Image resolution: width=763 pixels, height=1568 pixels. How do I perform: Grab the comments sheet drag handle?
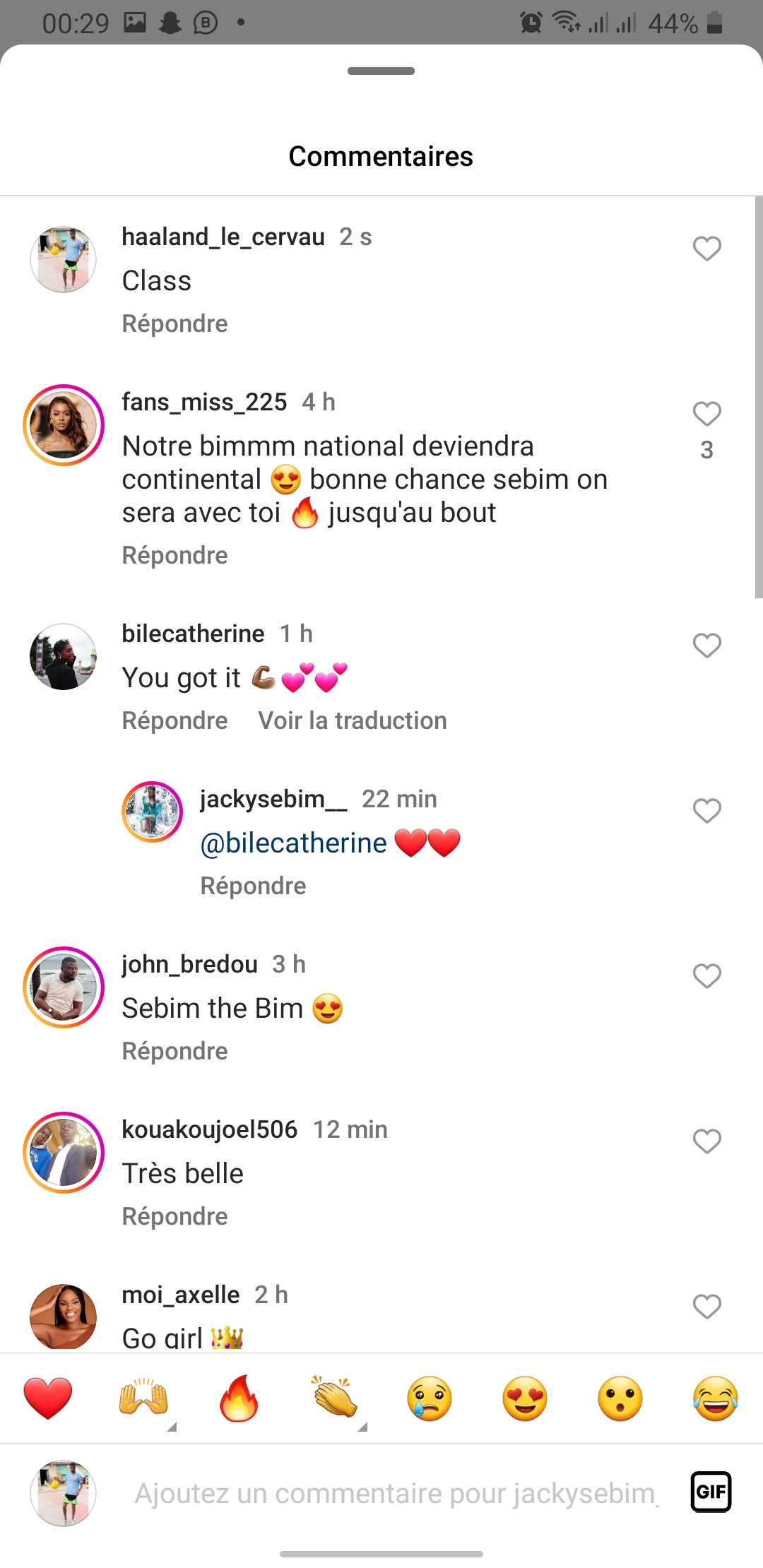381,71
